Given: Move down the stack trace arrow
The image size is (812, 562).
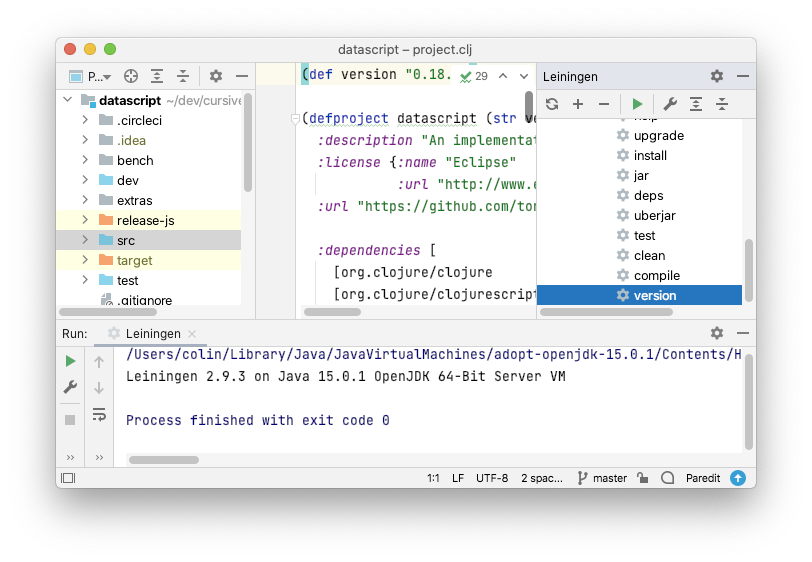Looking at the screenshot, I should click(x=99, y=387).
